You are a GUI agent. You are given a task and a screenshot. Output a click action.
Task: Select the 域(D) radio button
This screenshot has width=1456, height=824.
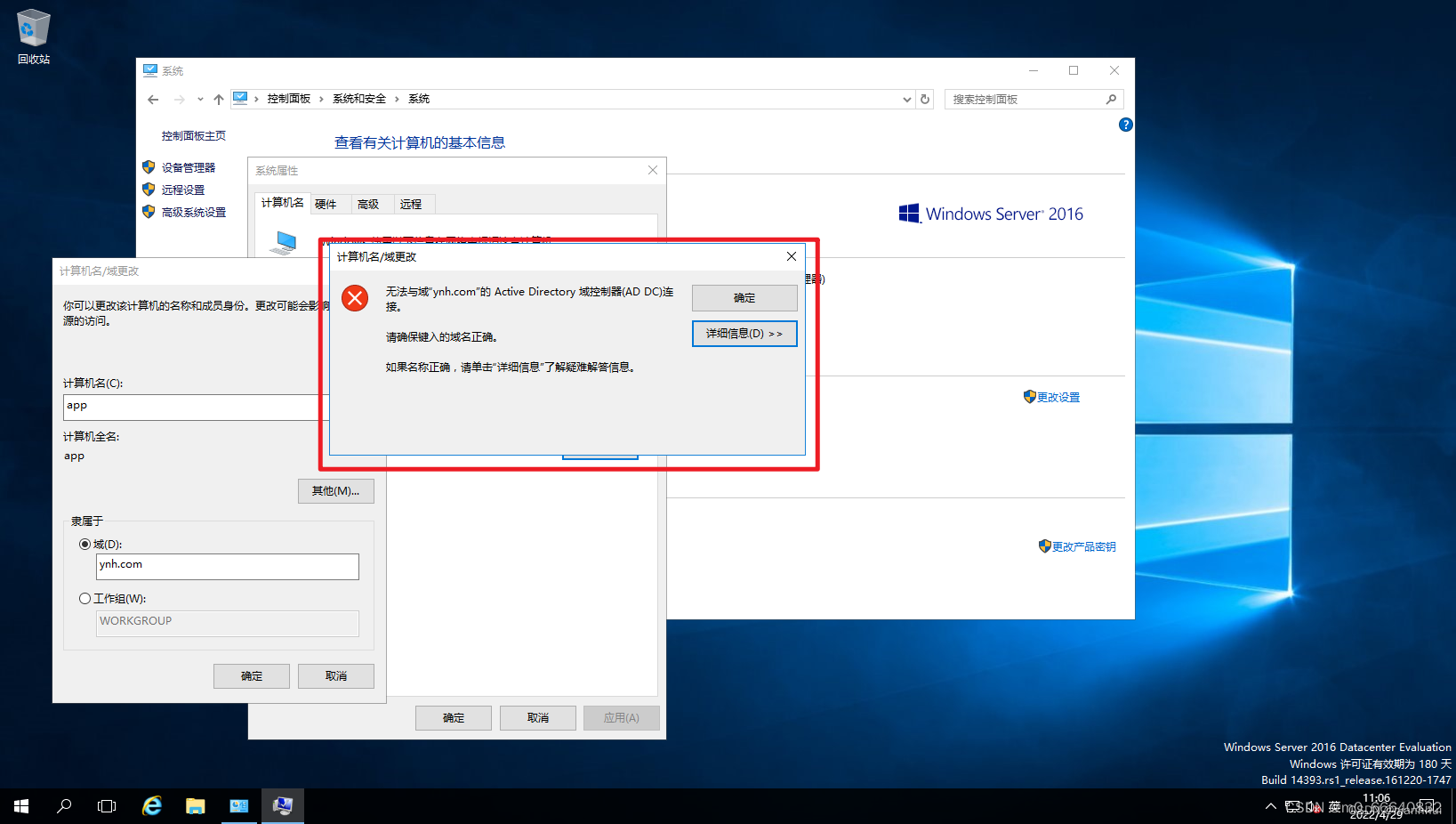[x=85, y=545]
